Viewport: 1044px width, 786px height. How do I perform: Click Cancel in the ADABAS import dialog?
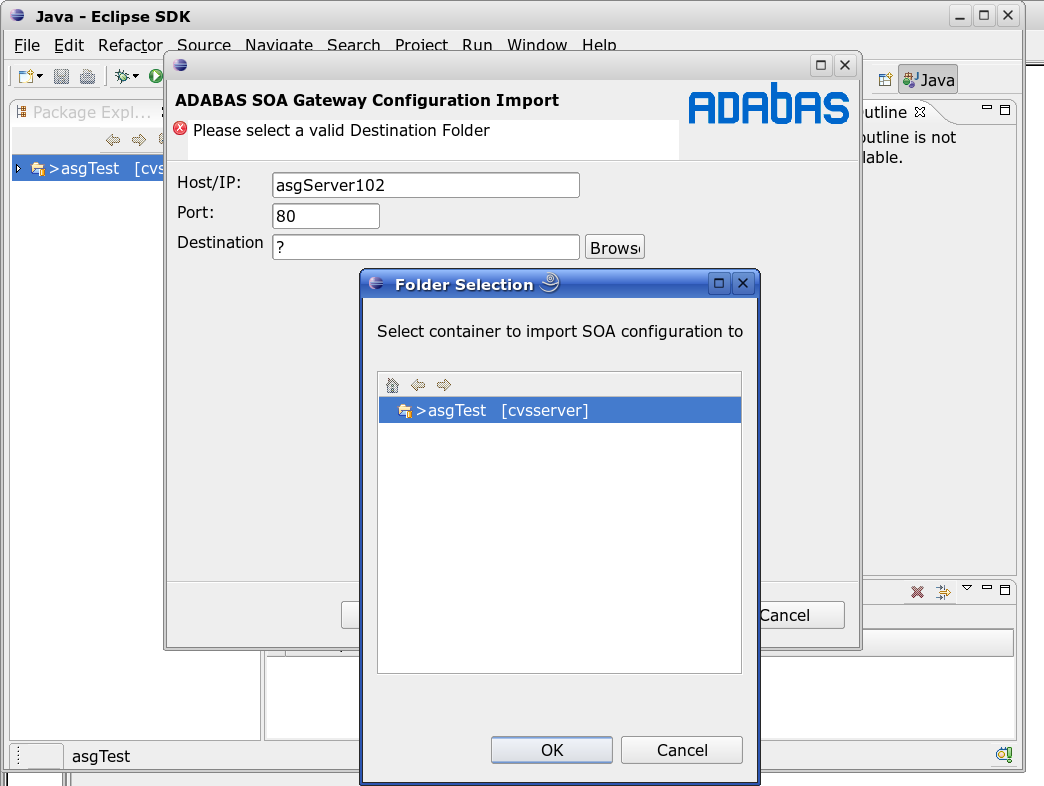[802, 615]
